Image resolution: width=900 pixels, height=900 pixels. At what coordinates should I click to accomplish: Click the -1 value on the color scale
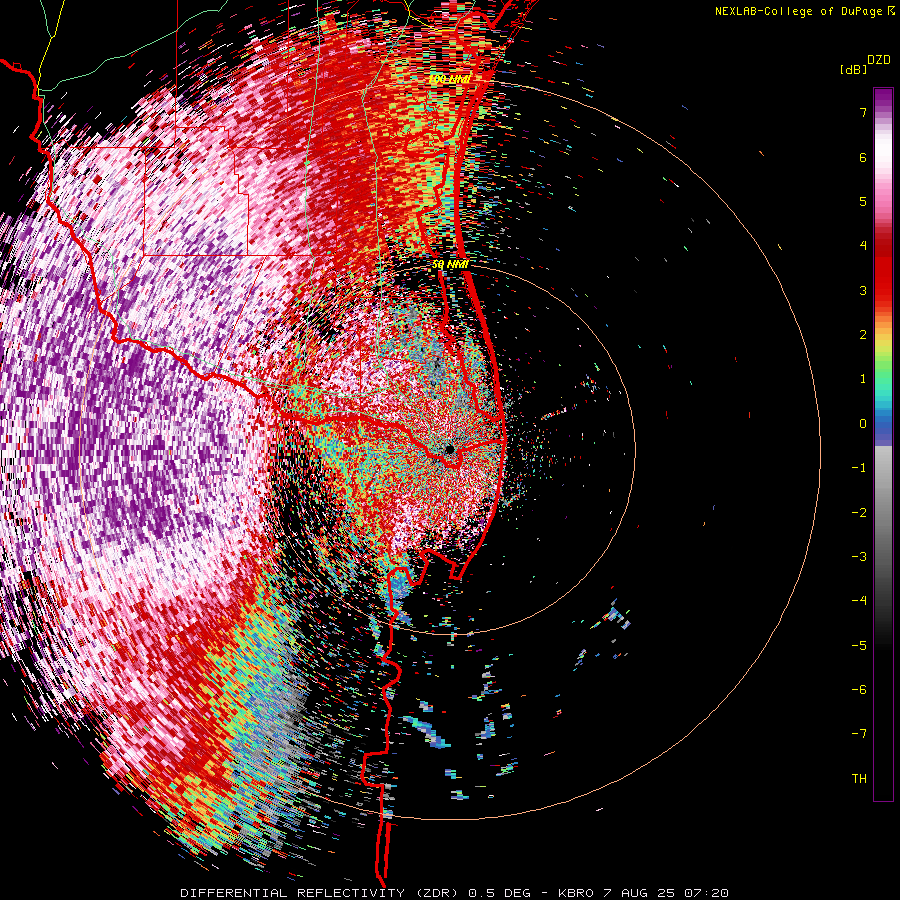pyautogui.click(x=859, y=468)
